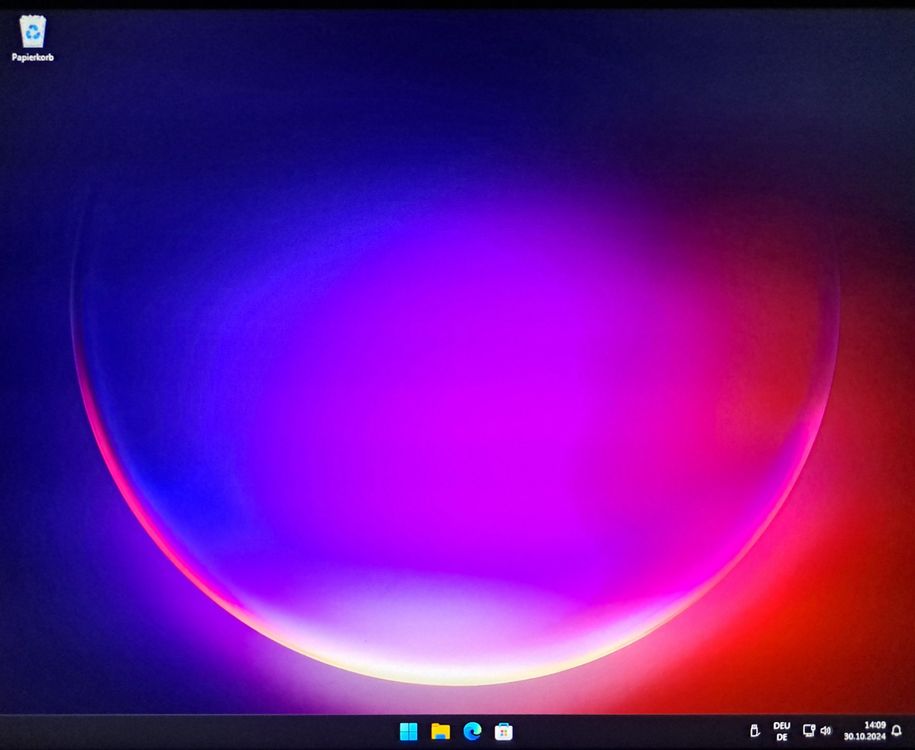The height and width of the screenshot is (750, 915).
Task: Open the Start menu
Action: pos(408,731)
